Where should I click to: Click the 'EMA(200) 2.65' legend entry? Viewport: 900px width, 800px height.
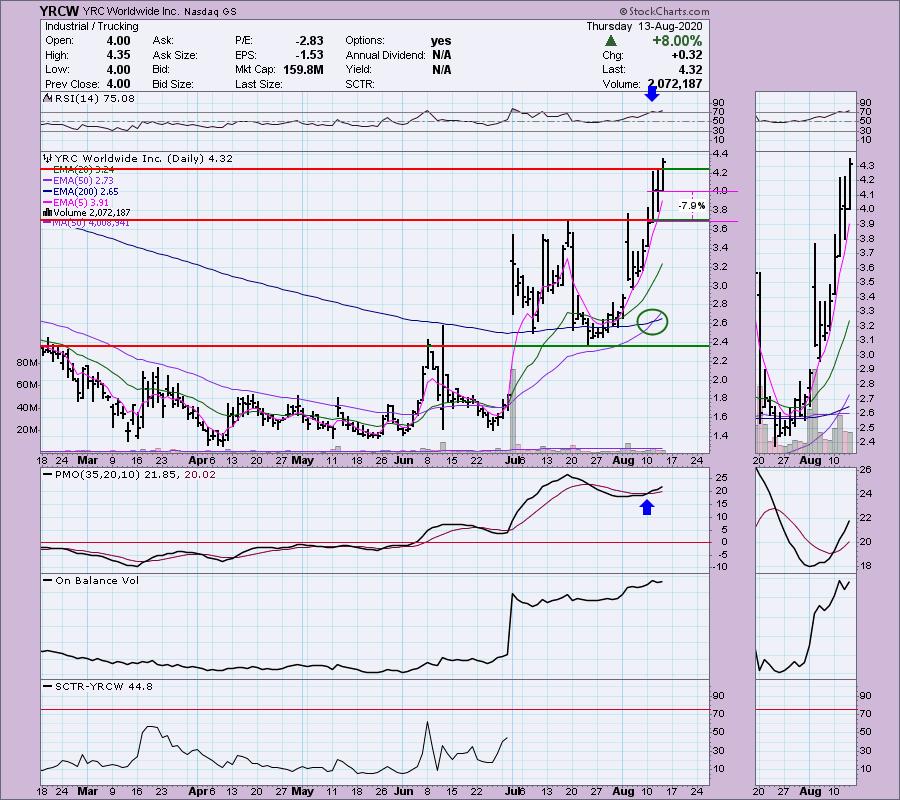(x=86, y=192)
